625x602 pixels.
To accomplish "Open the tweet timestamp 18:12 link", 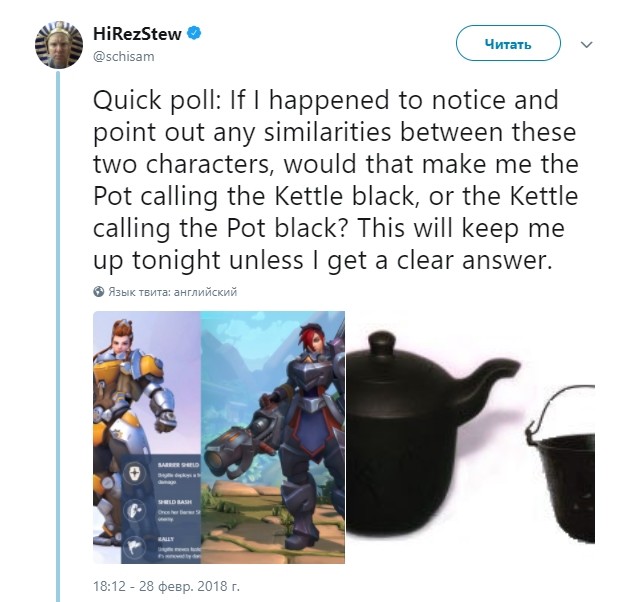I will (167, 586).
